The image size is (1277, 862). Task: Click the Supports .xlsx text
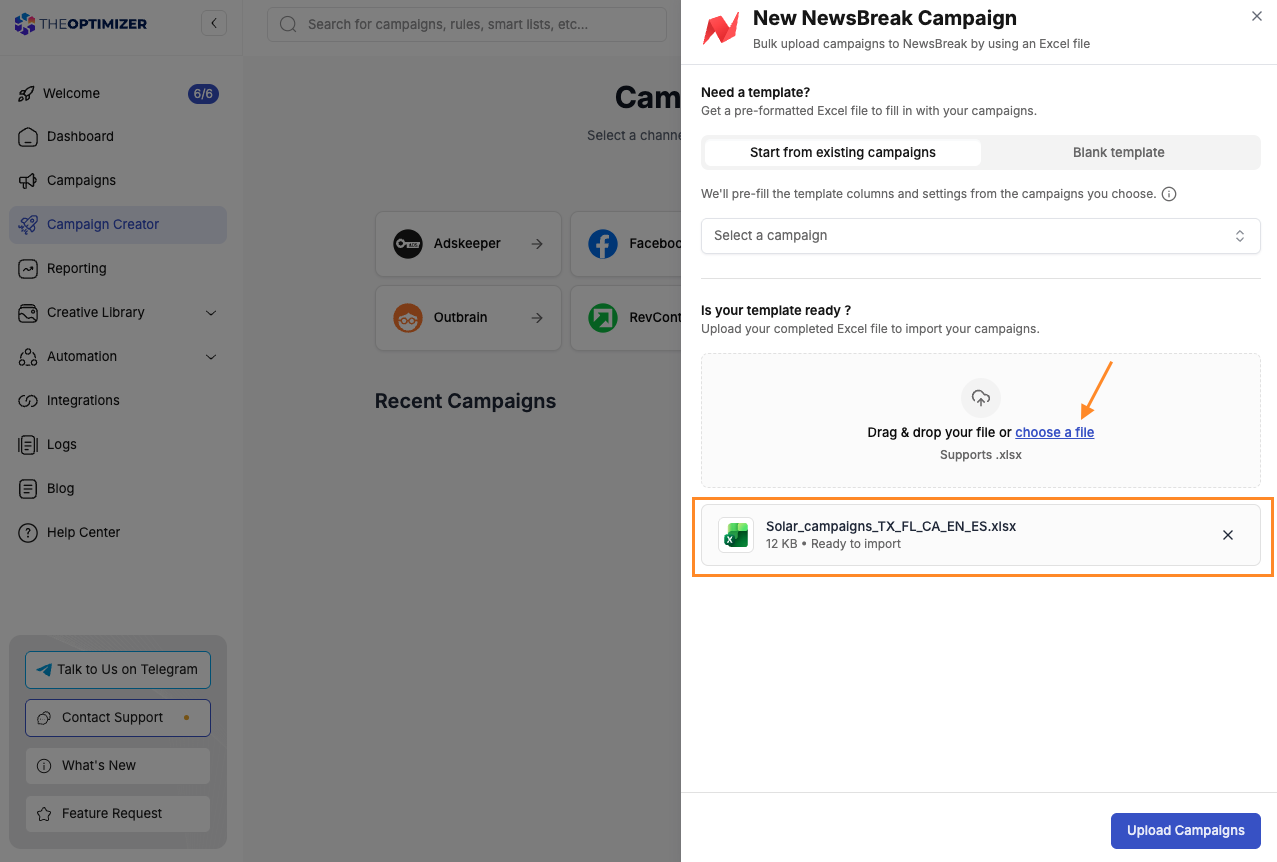[x=981, y=455]
